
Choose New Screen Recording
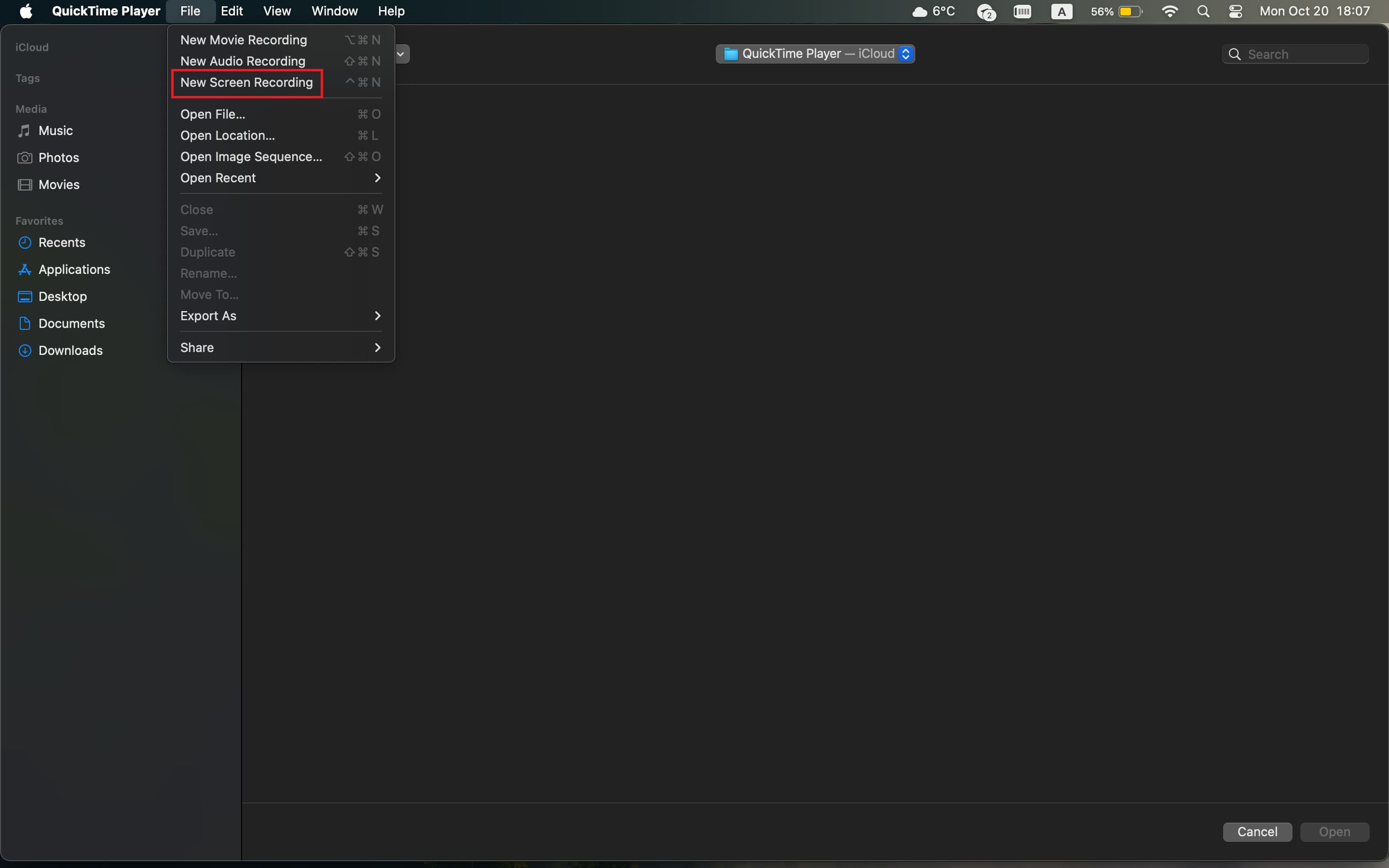coord(247,82)
